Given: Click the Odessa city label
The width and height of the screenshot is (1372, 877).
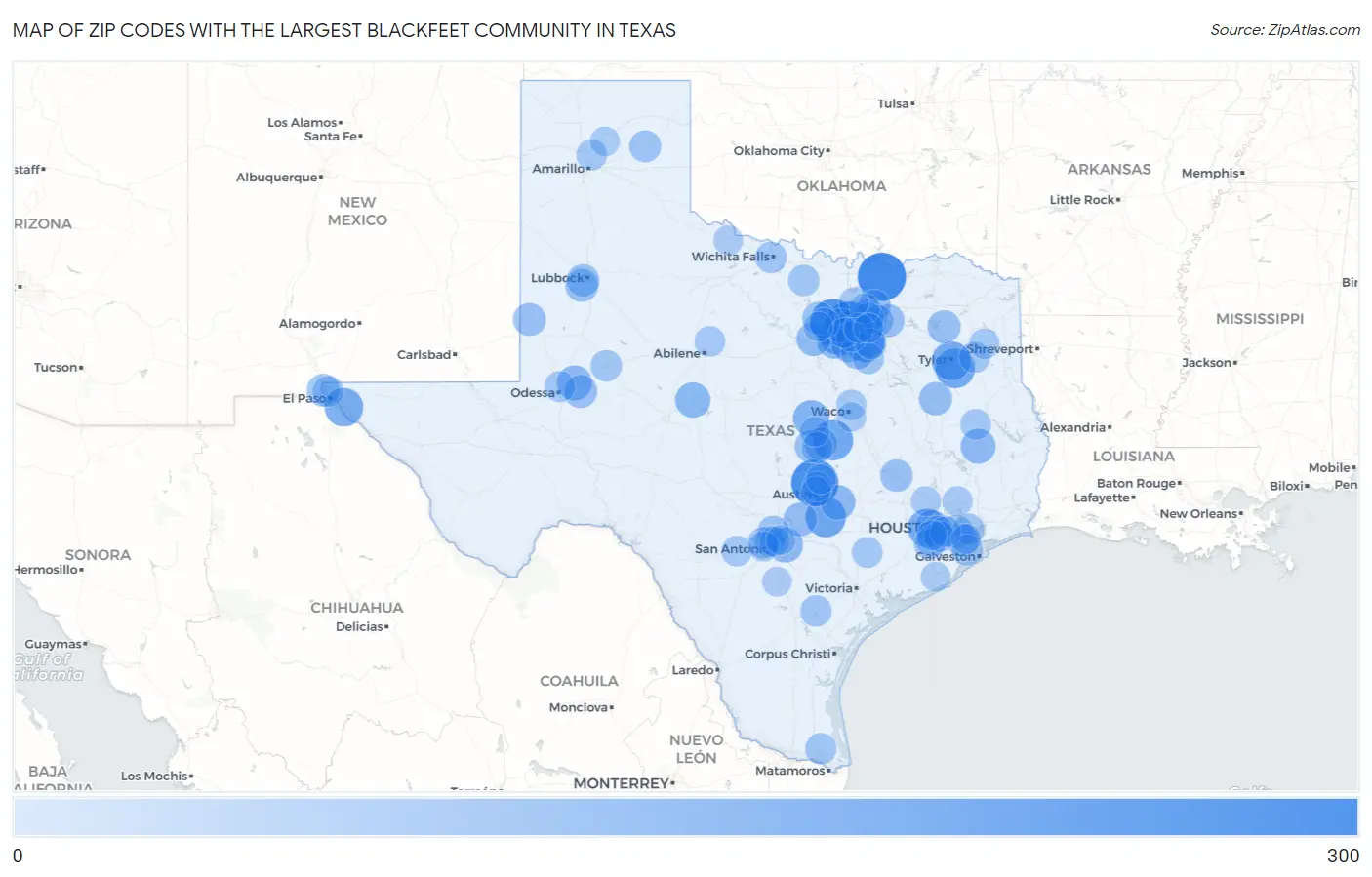Looking at the screenshot, I should coord(534,393).
